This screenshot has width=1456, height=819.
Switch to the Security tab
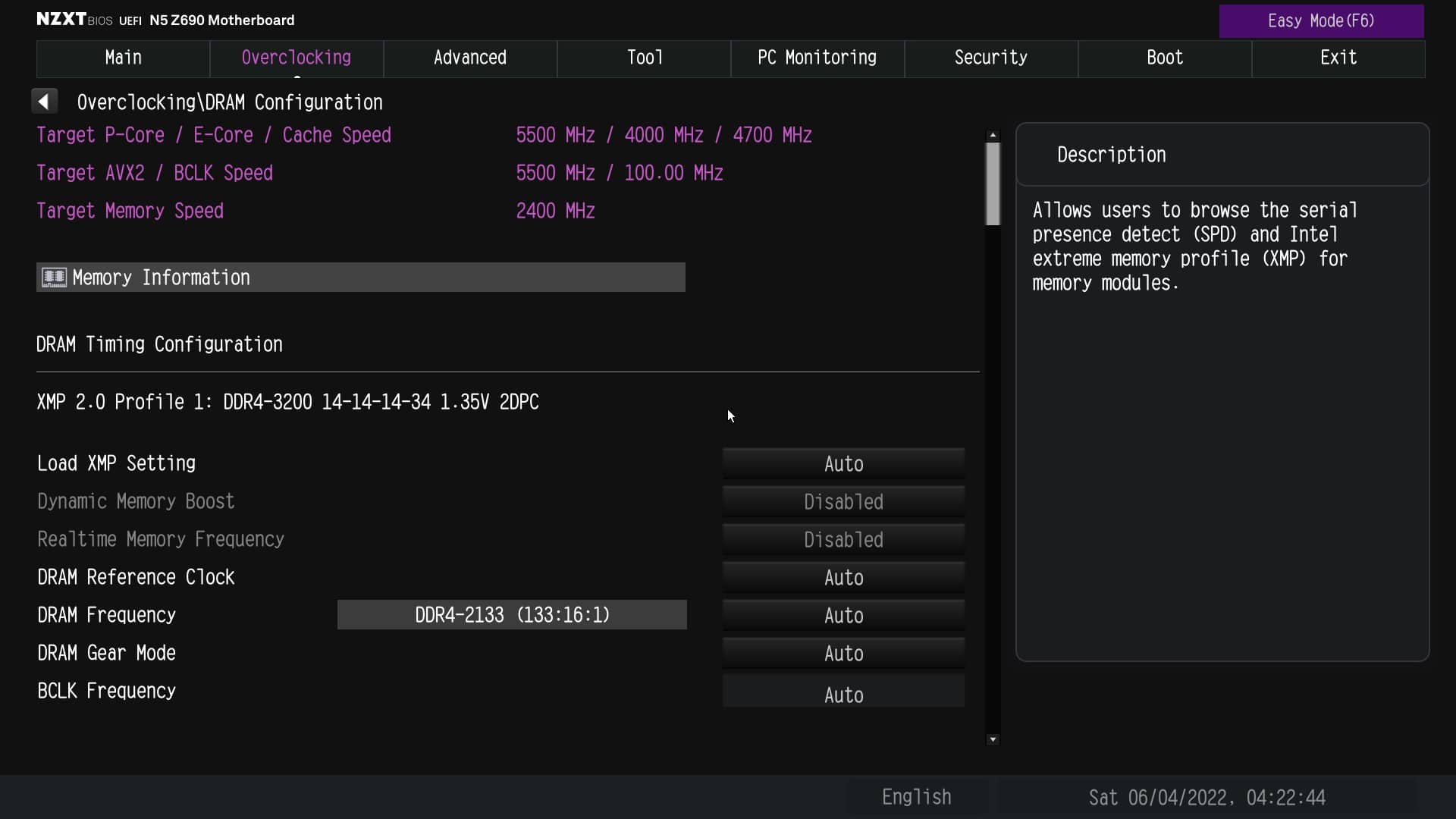coord(991,58)
